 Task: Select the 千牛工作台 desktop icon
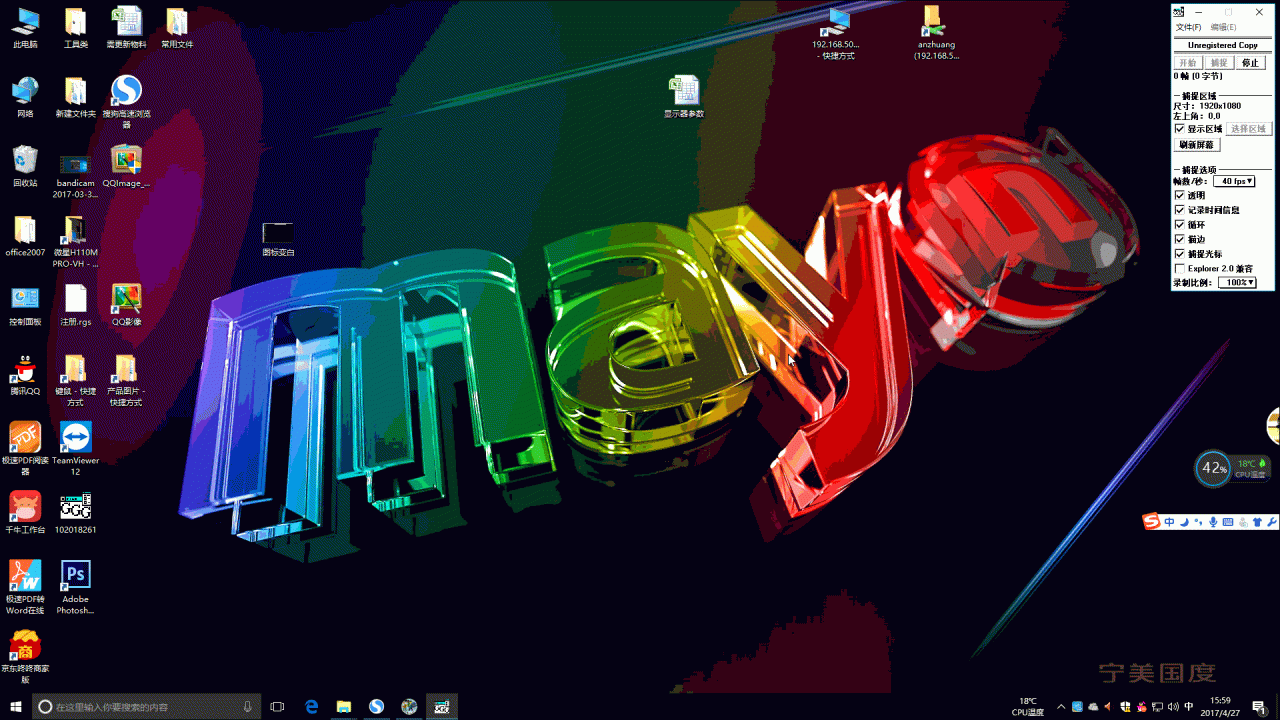click(25, 512)
